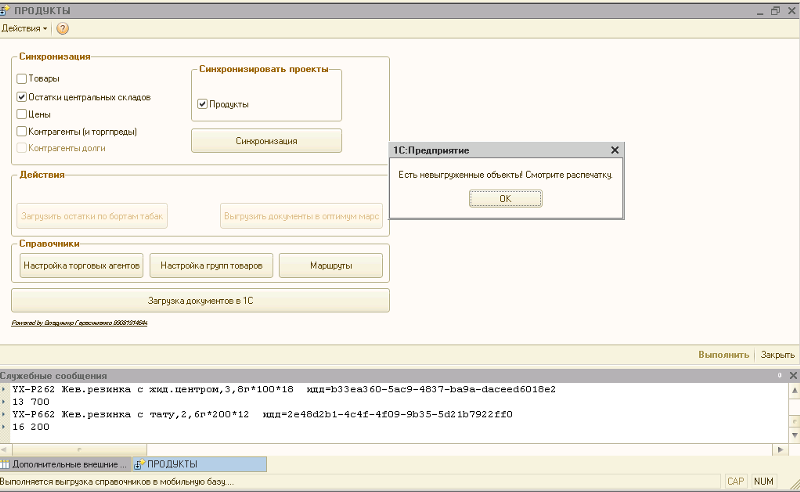Switch to Дополнительные внешние tab
The height and width of the screenshot is (492, 800).
point(65,464)
